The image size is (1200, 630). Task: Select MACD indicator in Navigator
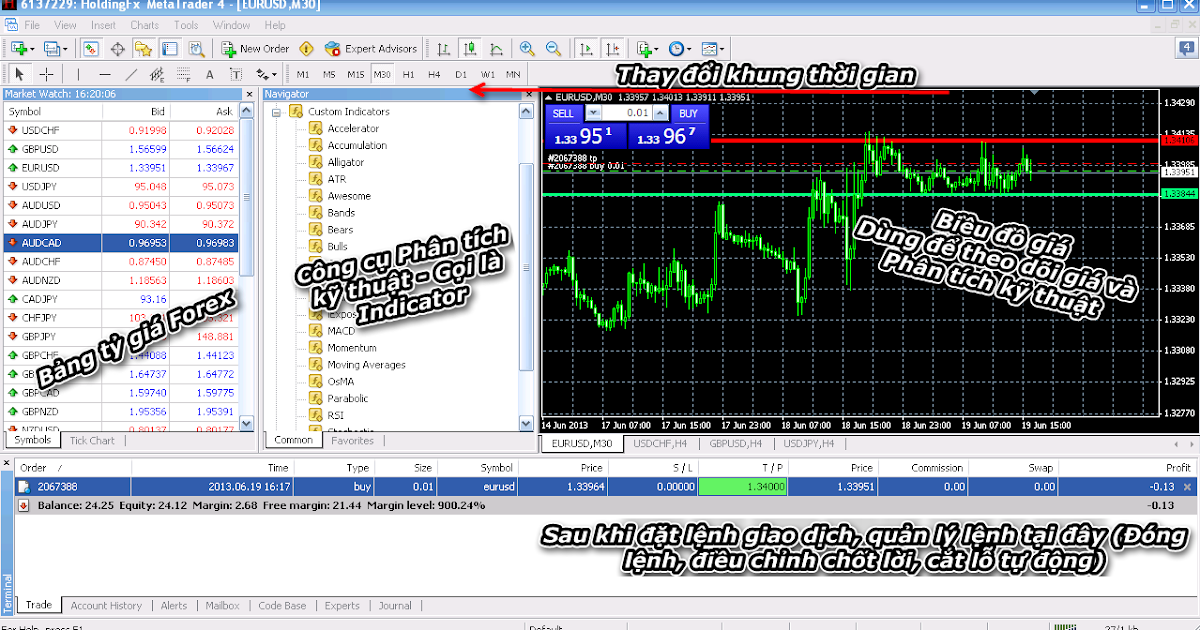[x=341, y=331]
